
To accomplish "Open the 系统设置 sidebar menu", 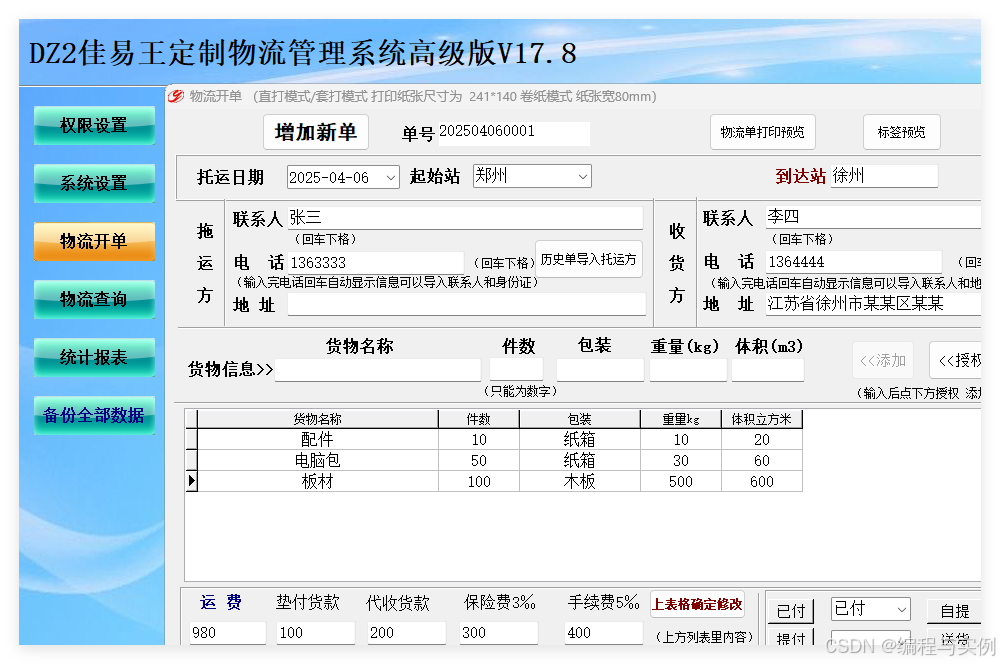I will 94,183.
